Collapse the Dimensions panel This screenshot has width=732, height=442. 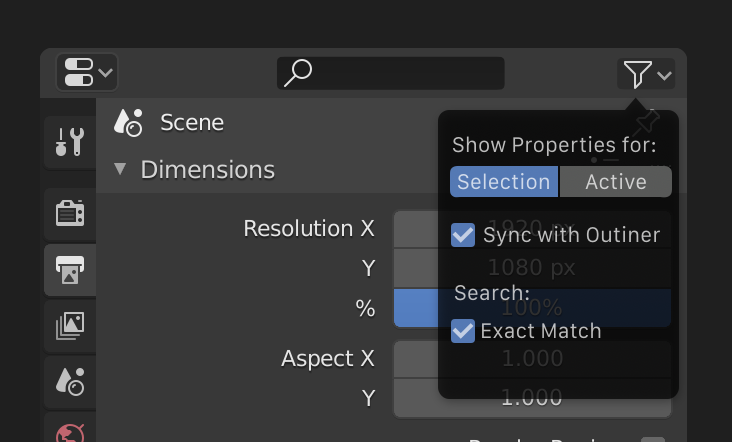(121, 169)
